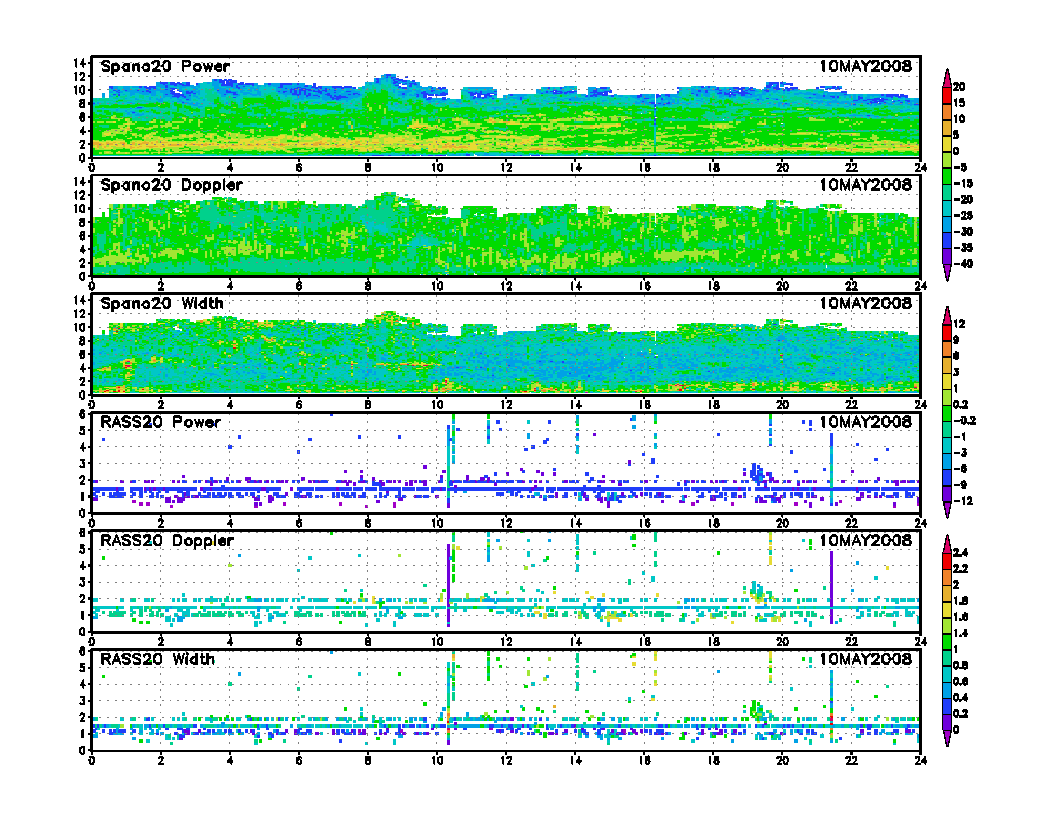Click the 10MAY2008 date in Spano20 Power panel
1056x816 pixels.
[865, 67]
